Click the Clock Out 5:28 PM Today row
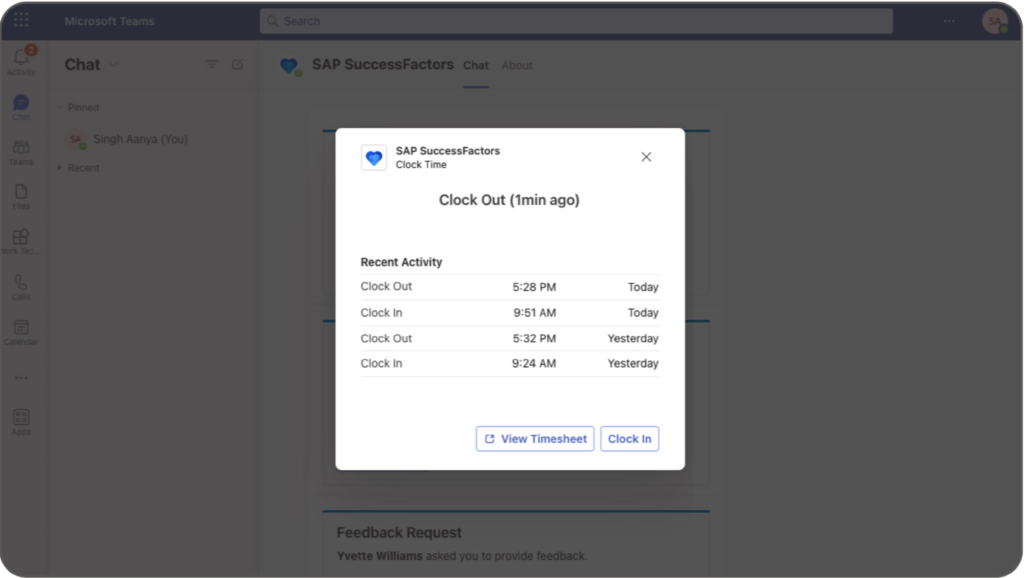 click(509, 287)
